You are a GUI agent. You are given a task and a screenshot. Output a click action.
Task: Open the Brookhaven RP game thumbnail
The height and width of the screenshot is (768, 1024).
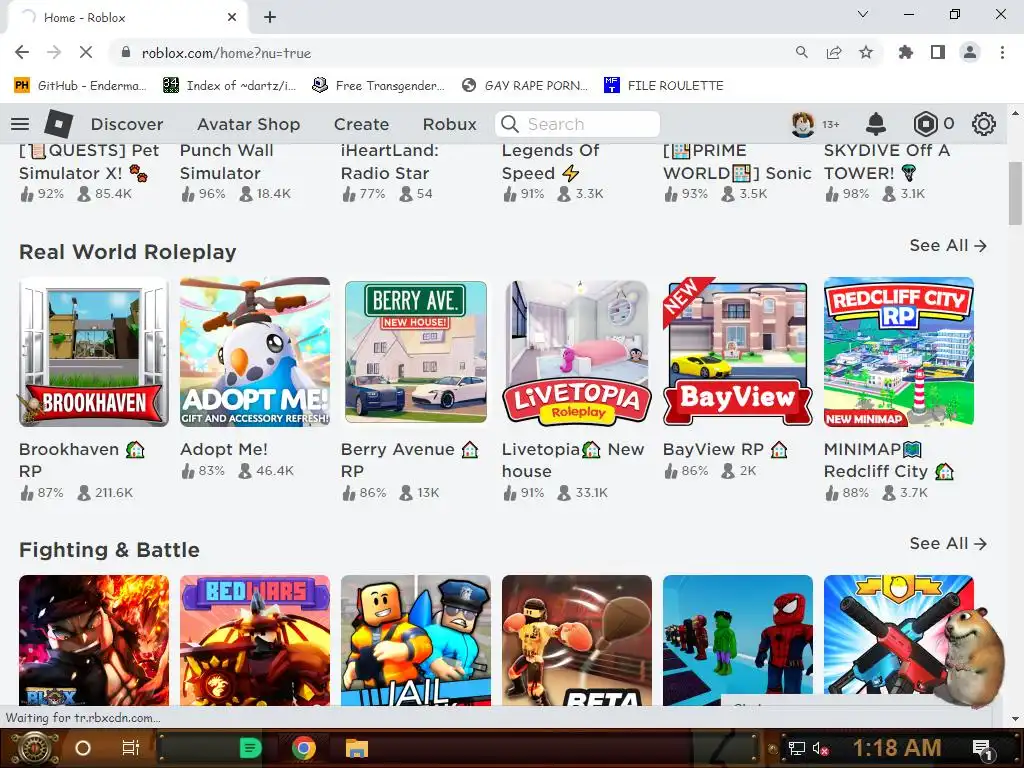[x=93, y=352]
